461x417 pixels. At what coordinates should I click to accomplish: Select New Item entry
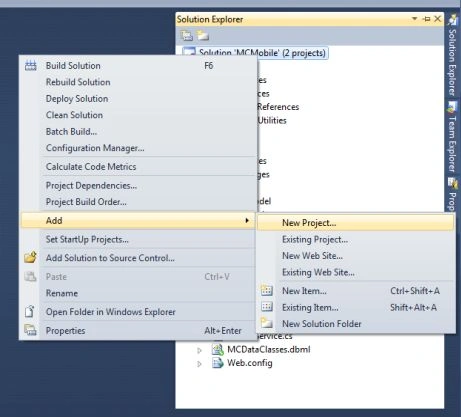355,291
